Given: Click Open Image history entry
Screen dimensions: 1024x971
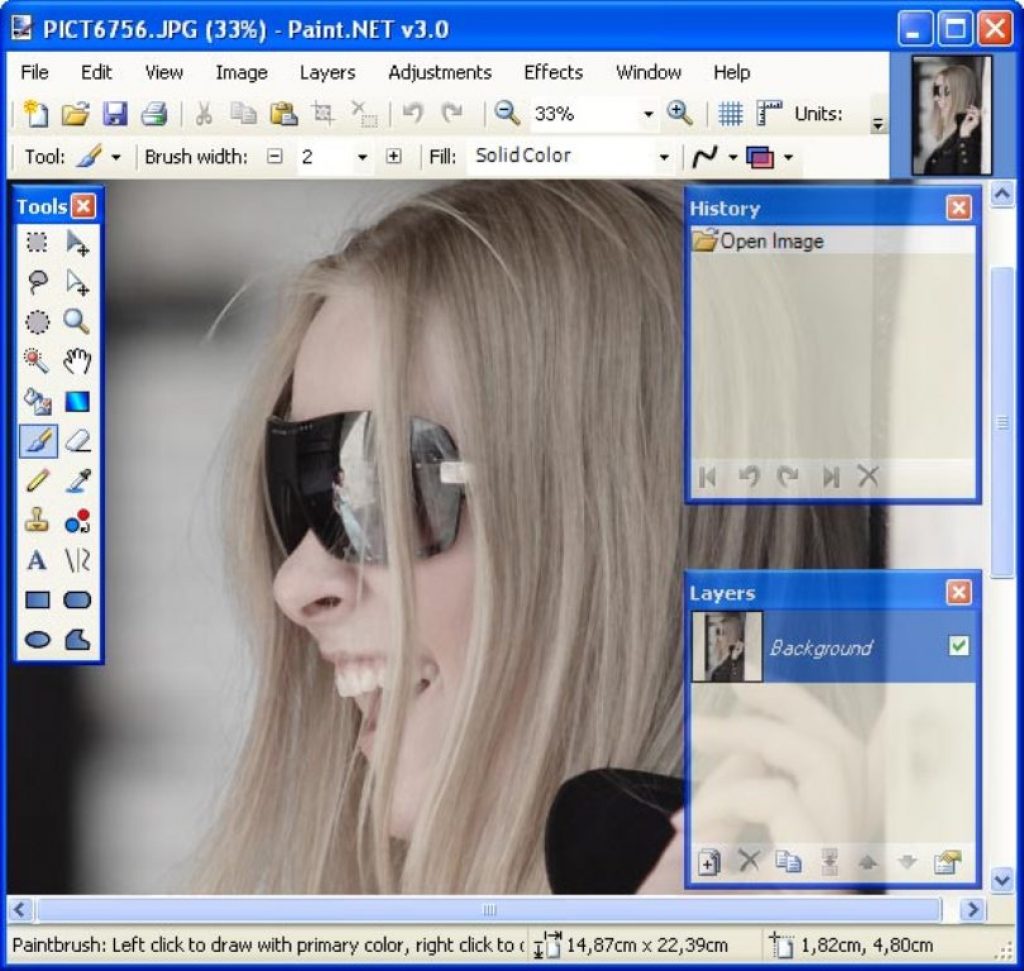Looking at the screenshot, I should pos(771,241).
